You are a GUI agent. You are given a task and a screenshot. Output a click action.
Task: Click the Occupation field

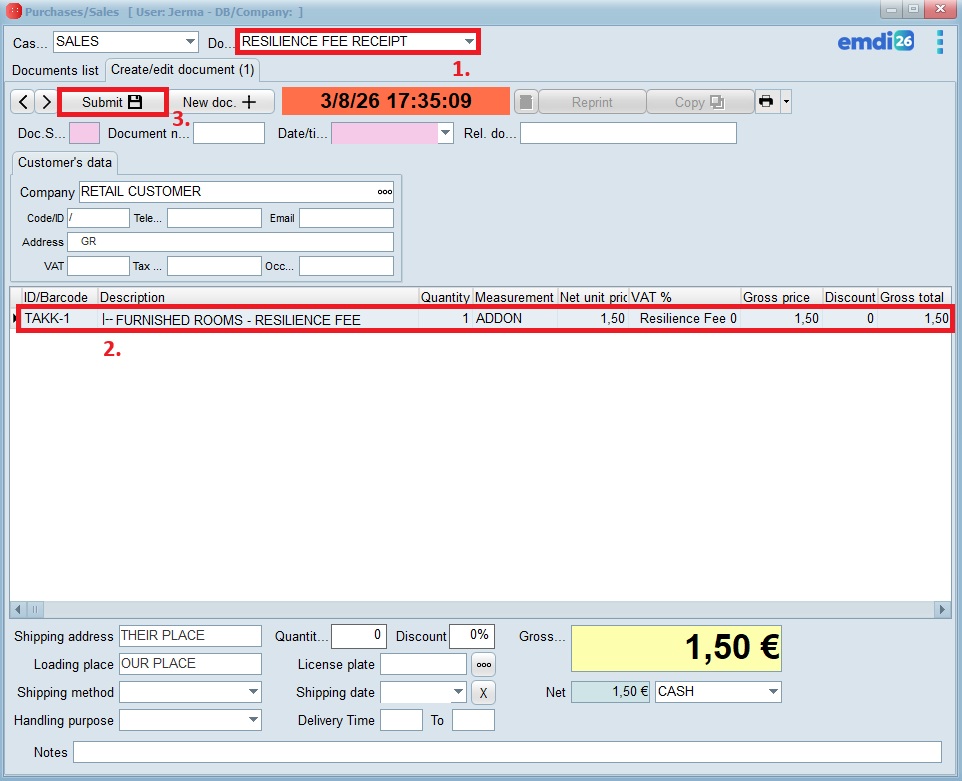coord(346,266)
